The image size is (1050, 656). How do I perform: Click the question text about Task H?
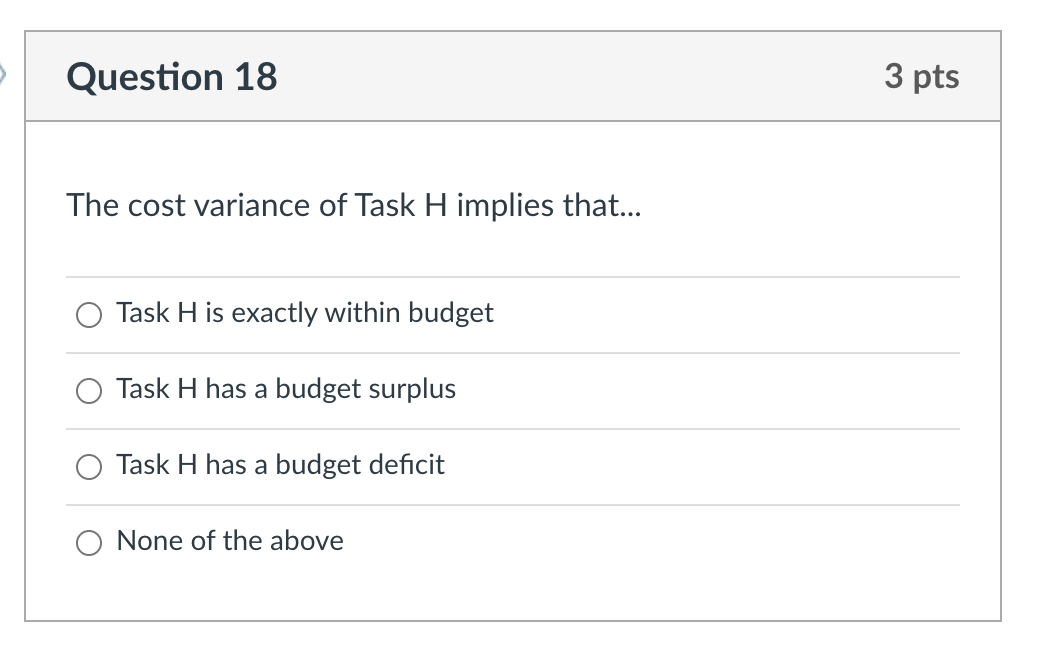point(353,206)
